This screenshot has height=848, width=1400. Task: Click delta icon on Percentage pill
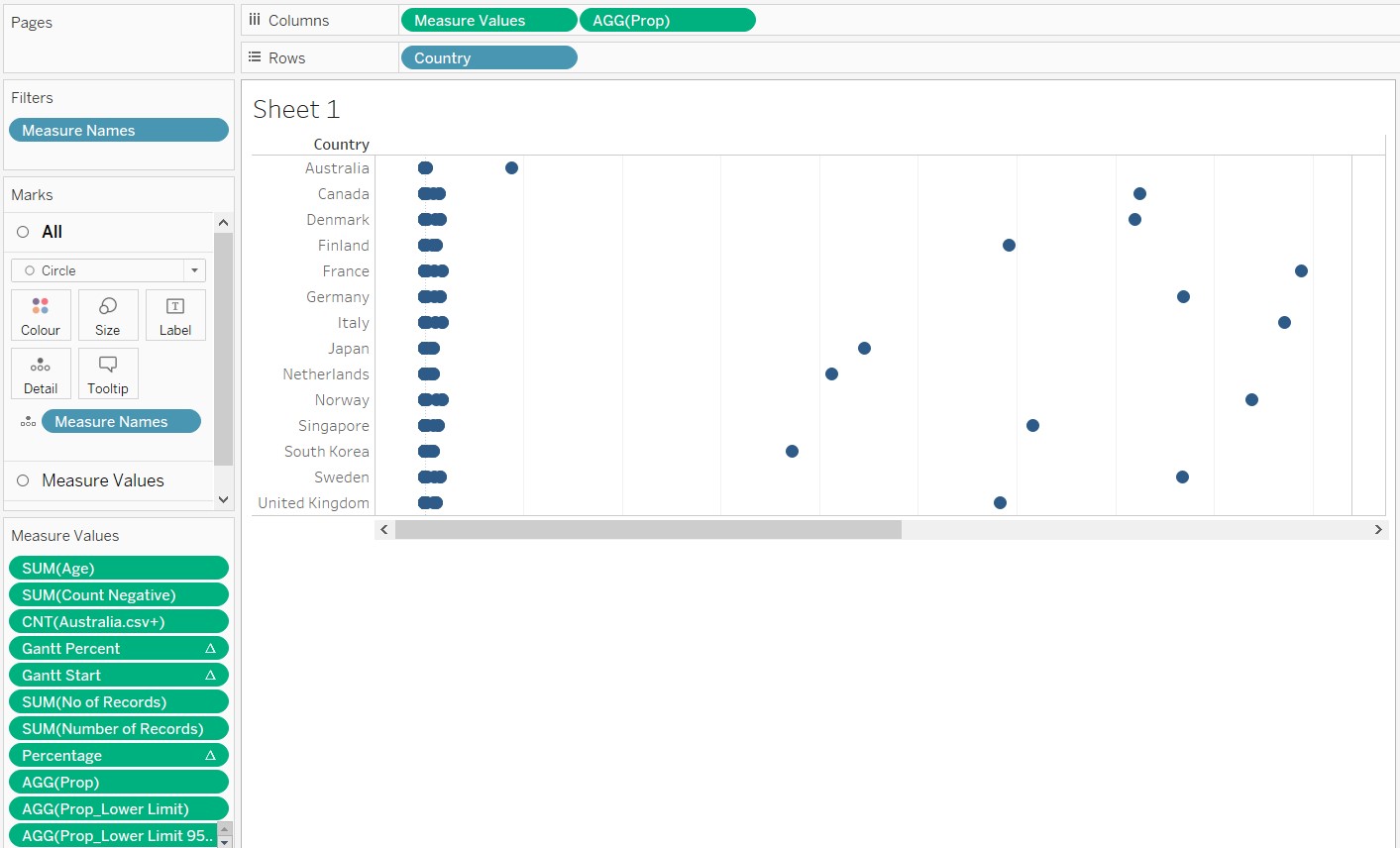[210, 756]
